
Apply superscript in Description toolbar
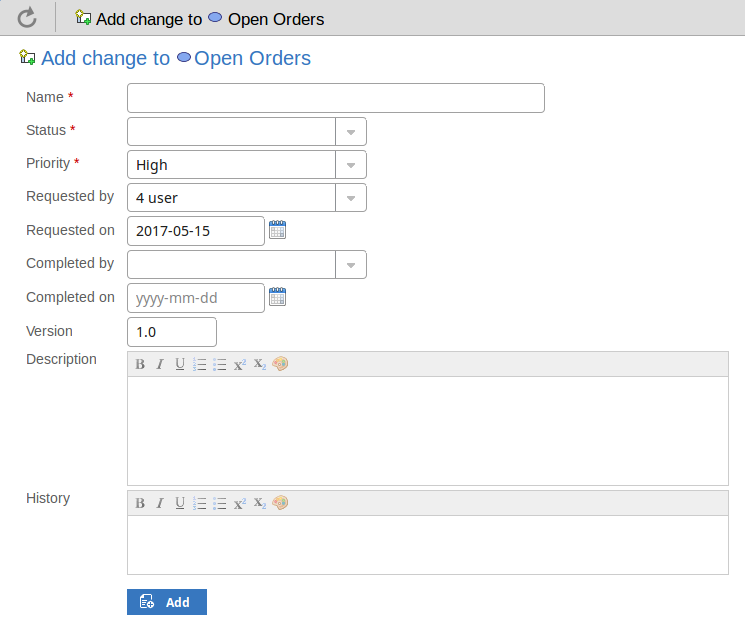point(240,365)
